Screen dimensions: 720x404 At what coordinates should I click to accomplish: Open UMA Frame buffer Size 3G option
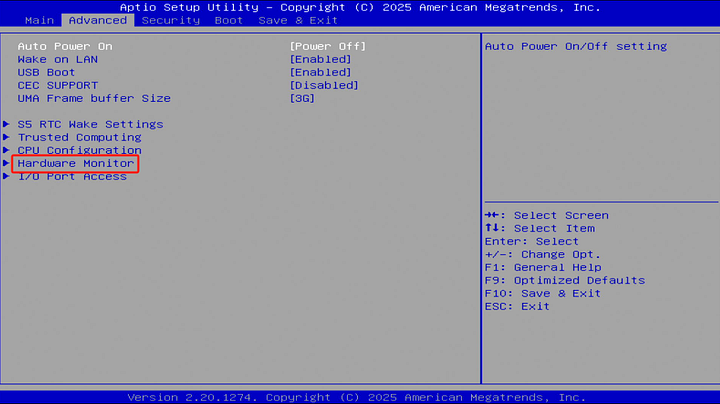pos(302,98)
